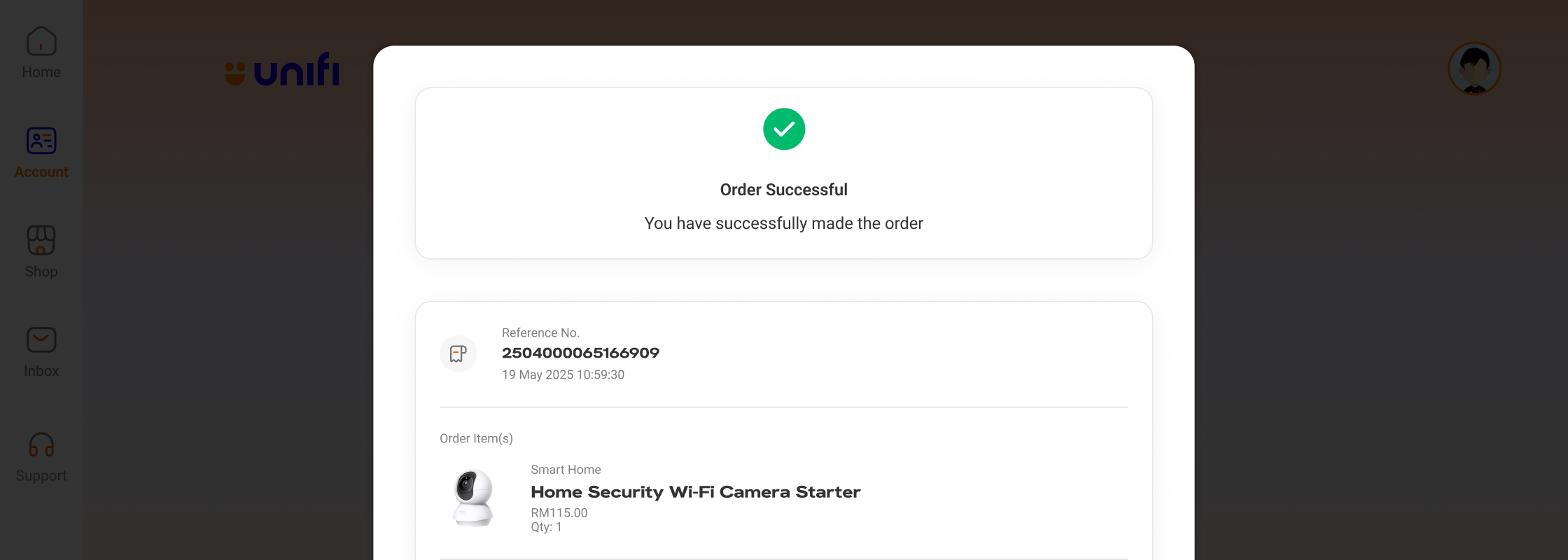Click the unifi logo
This screenshot has height=560, width=1568.
click(283, 70)
